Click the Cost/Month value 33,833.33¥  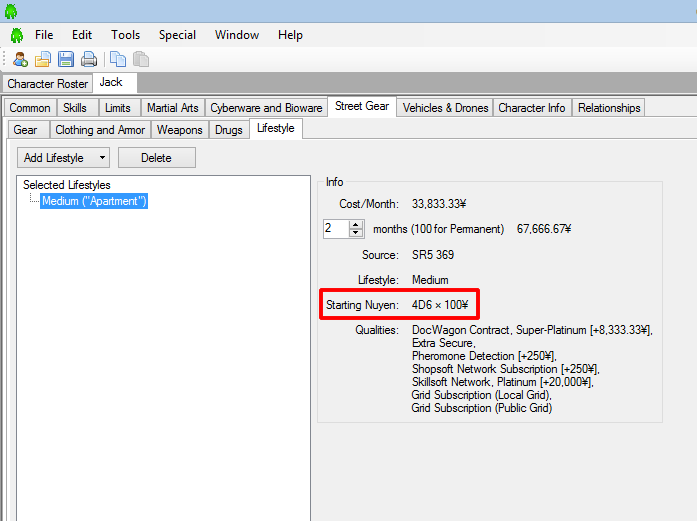click(x=439, y=204)
